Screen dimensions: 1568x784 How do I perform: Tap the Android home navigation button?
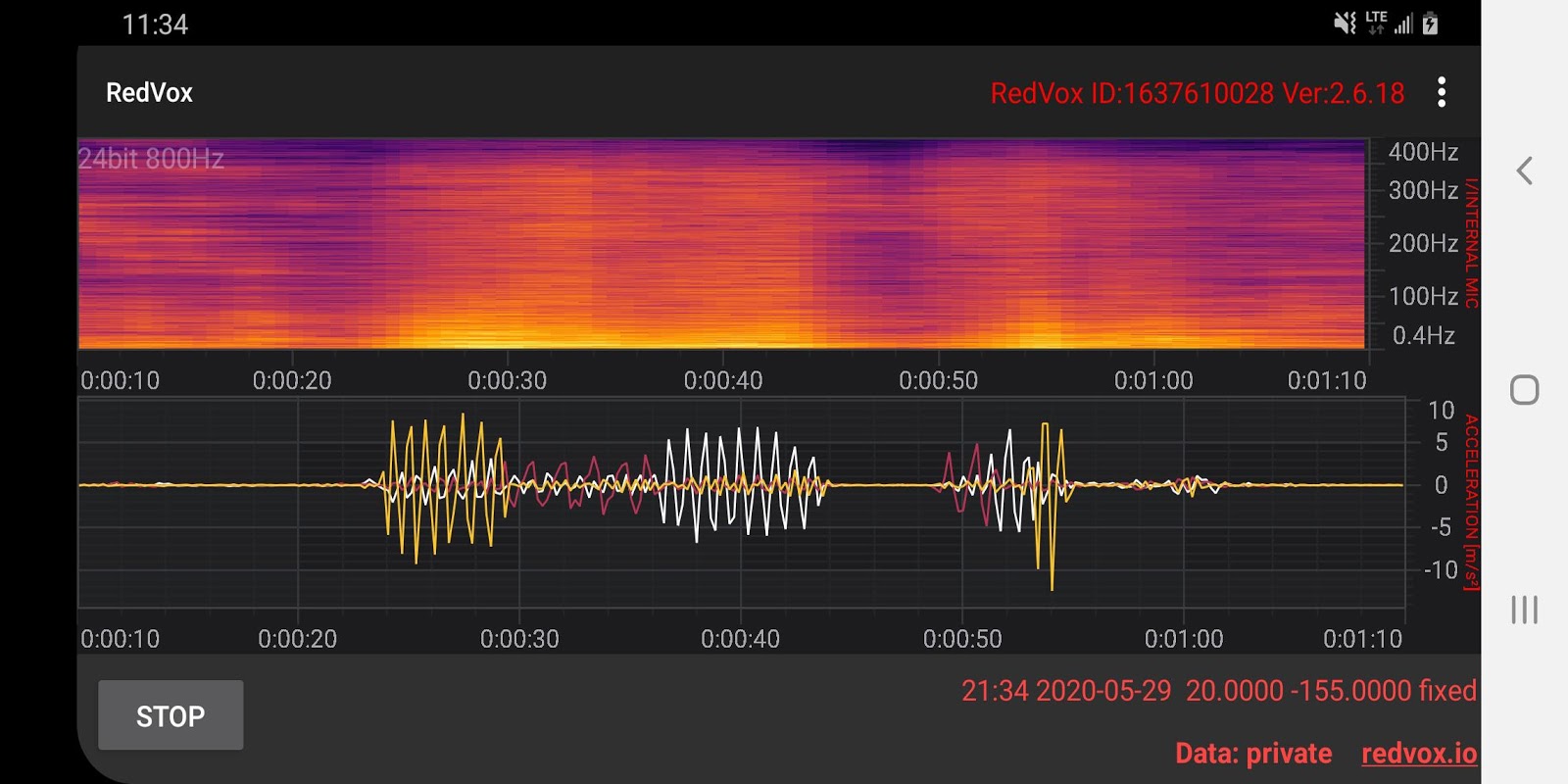tap(1524, 390)
